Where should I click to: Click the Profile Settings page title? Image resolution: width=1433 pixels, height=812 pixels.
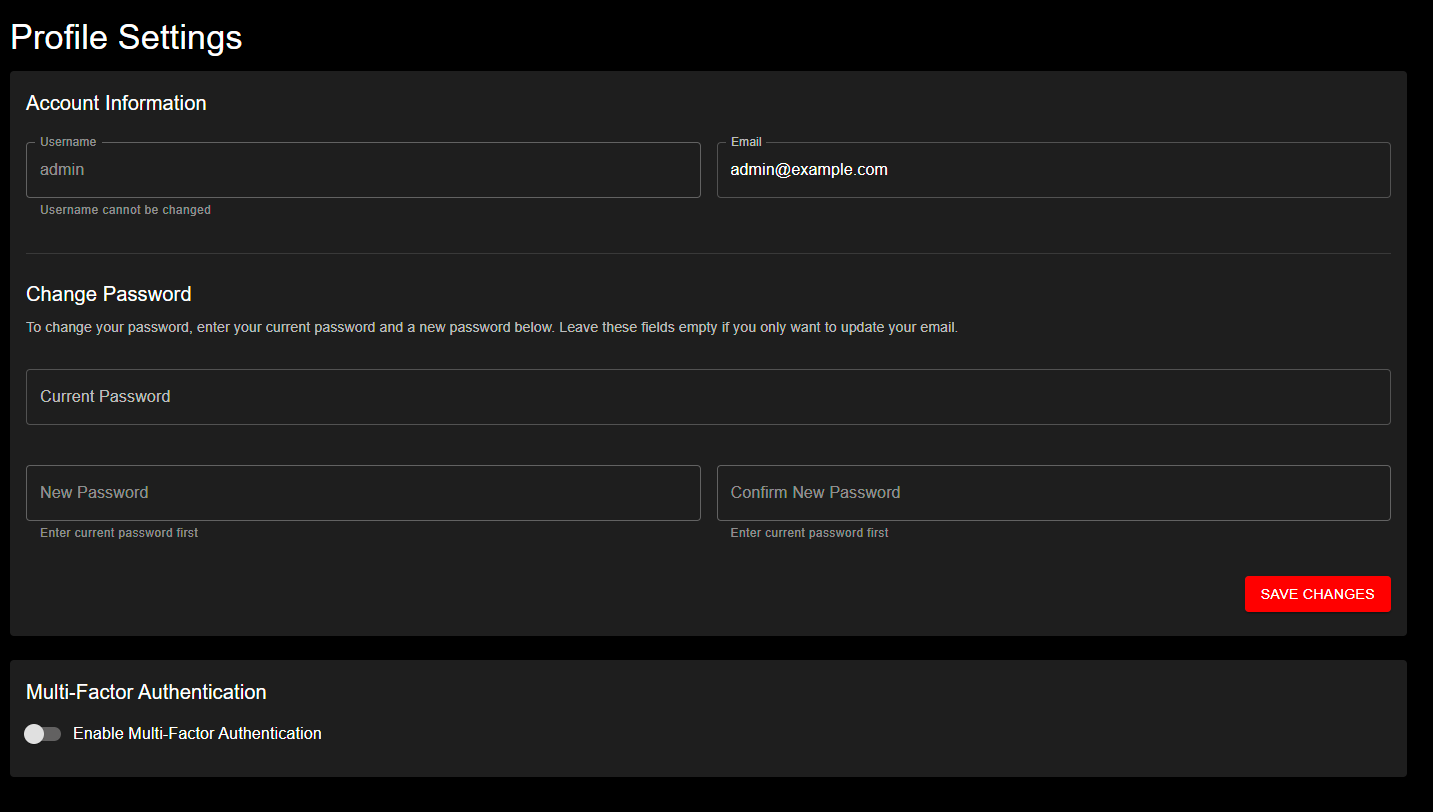(126, 38)
